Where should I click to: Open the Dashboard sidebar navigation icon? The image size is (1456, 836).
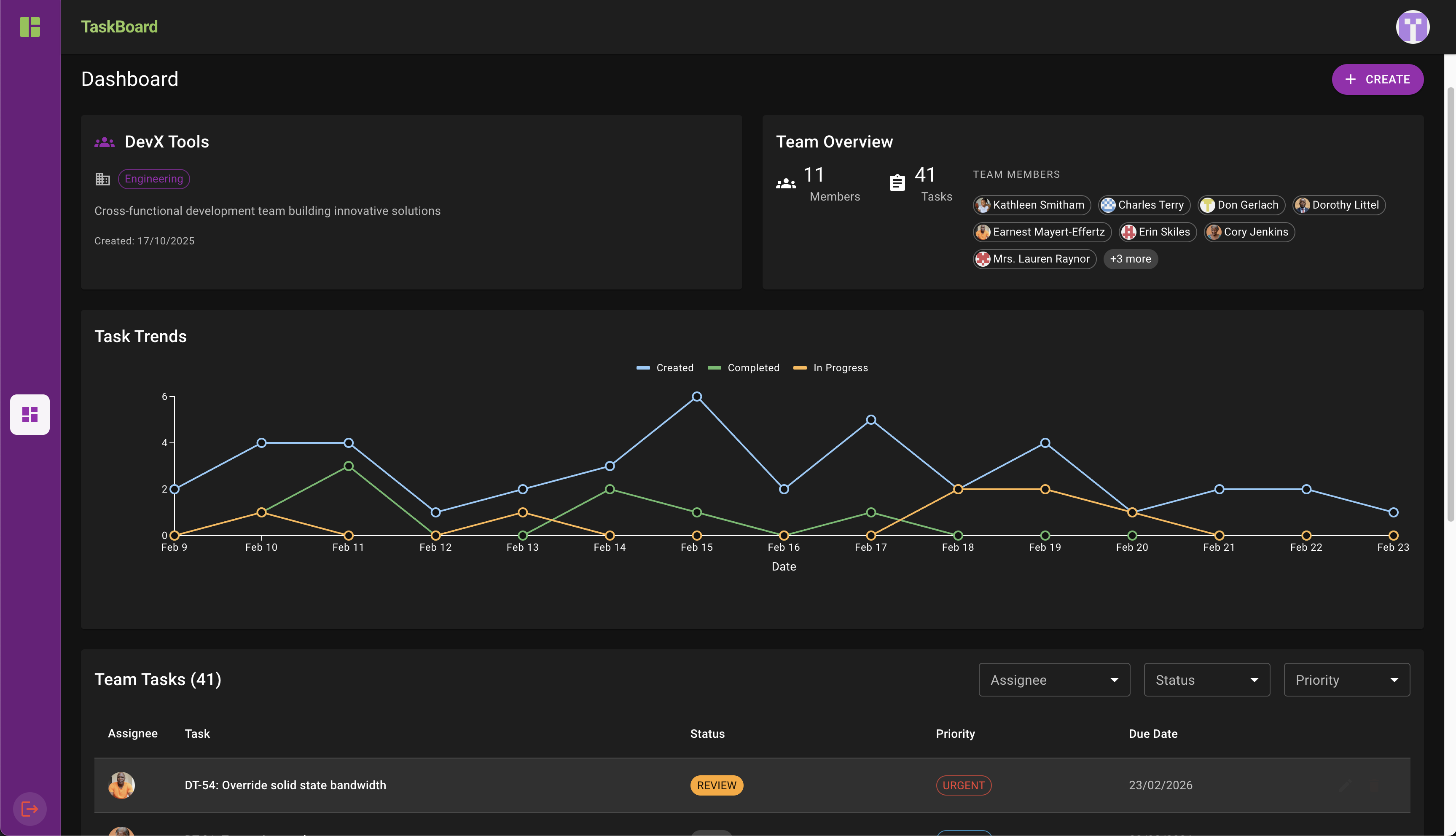coord(30,415)
